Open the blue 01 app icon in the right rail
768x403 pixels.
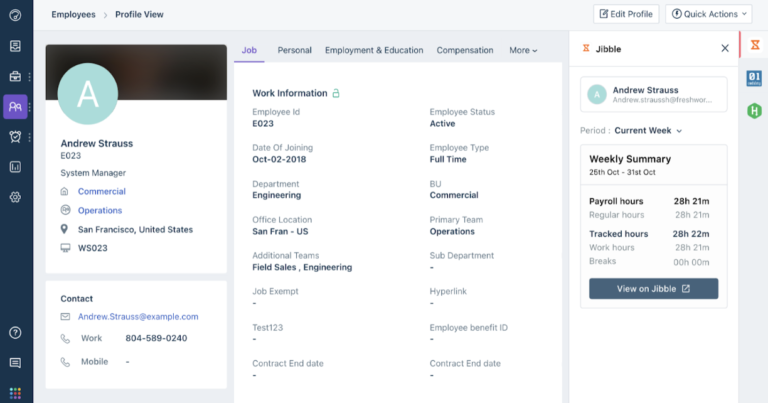(754, 78)
